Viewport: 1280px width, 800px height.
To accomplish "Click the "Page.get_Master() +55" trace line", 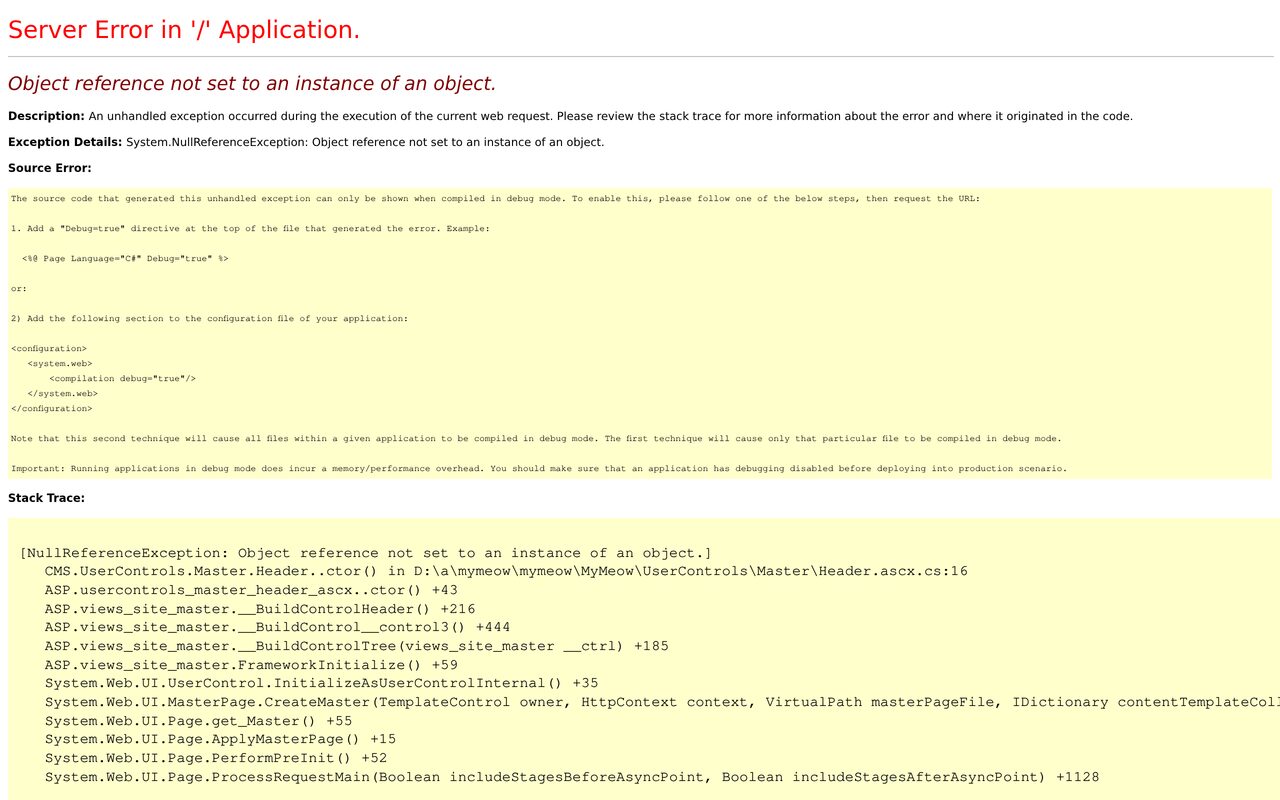I will (199, 721).
